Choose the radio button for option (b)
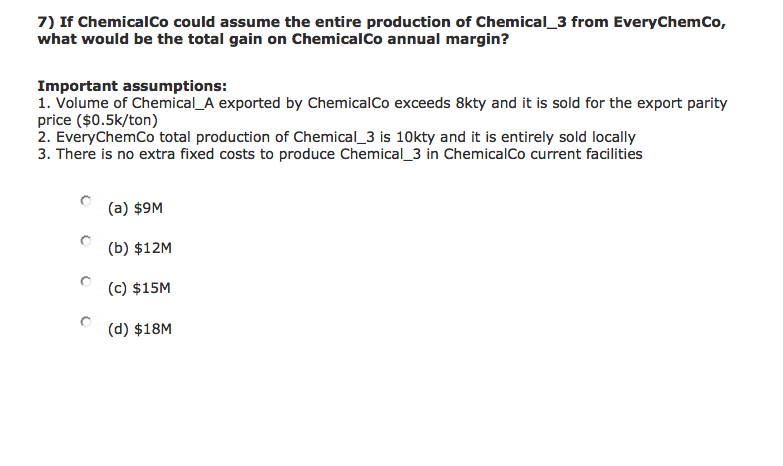The width and height of the screenshot is (783, 466). [86, 241]
